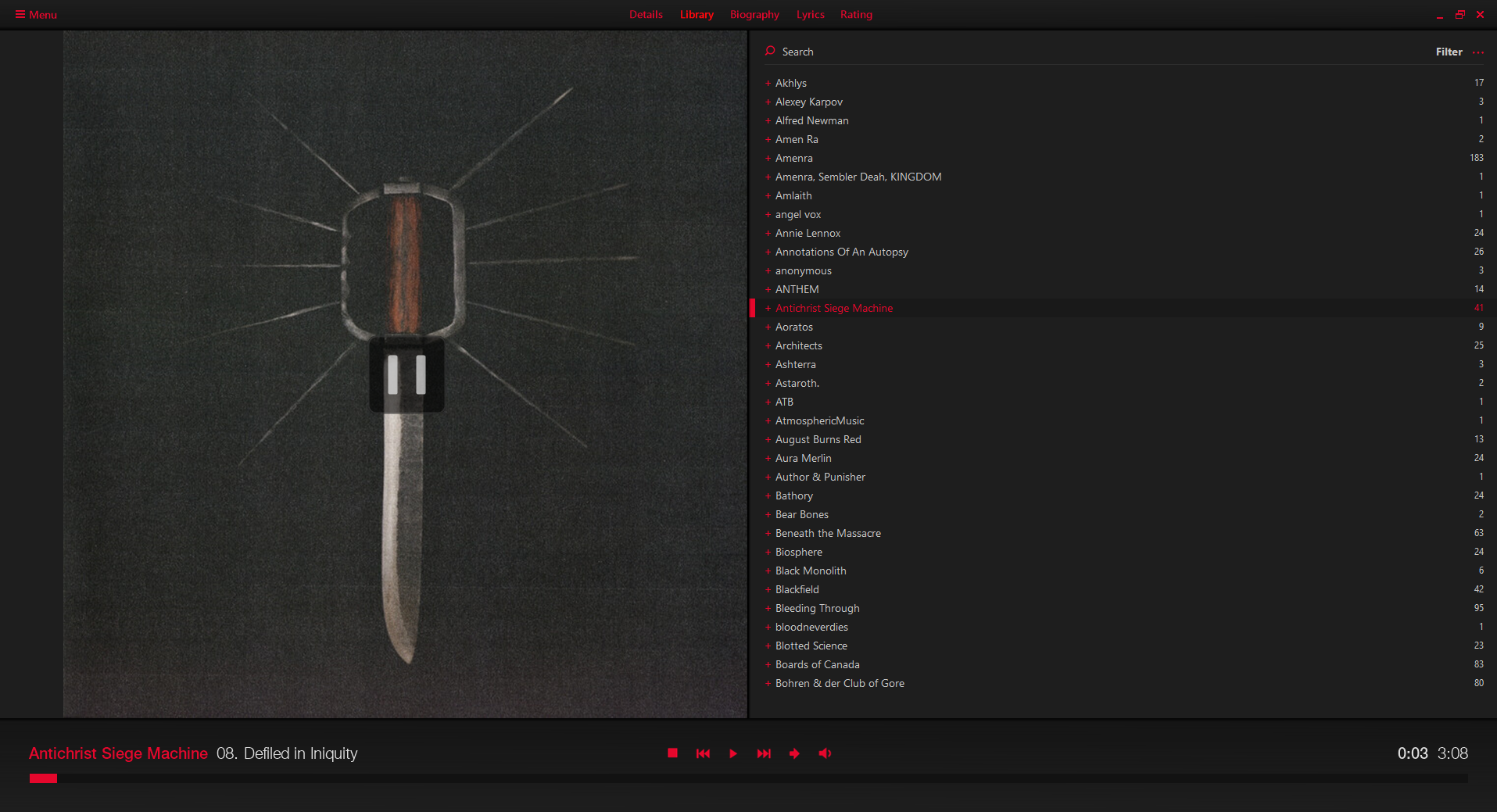This screenshot has width=1497, height=812.
Task: Select Annotations Of An Autopsy
Action: (x=841, y=252)
